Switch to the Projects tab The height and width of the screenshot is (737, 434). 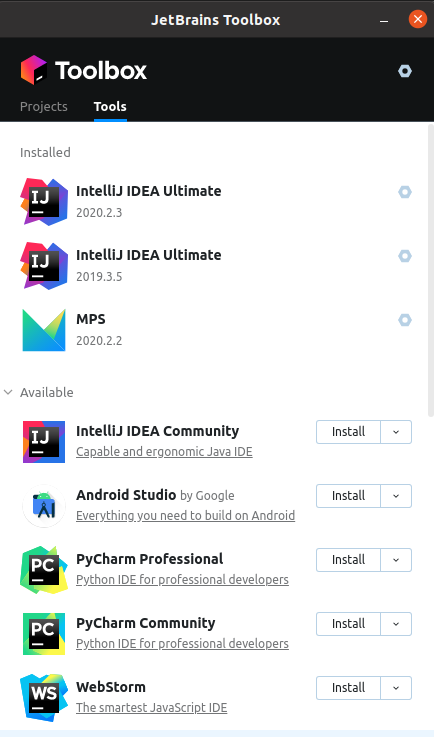pos(44,107)
